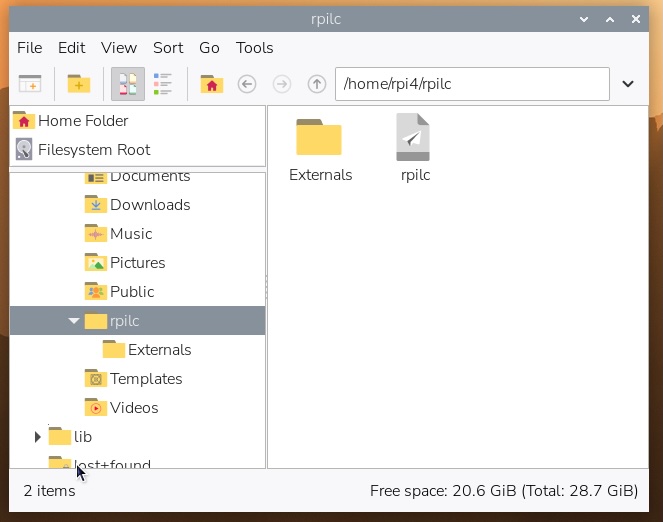The image size is (663, 522).
Task: Click the /home/rpi4/rpilc path field
Action: click(470, 84)
